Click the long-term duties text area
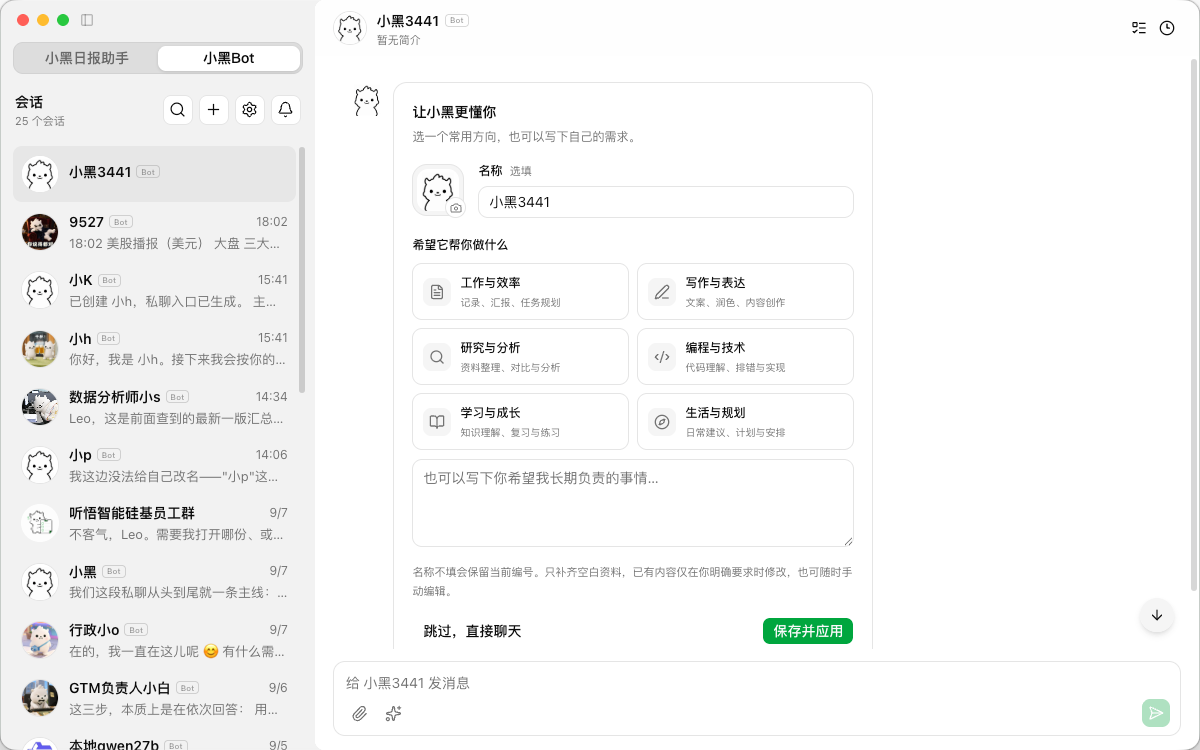The height and width of the screenshot is (750, 1200). tap(633, 503)
